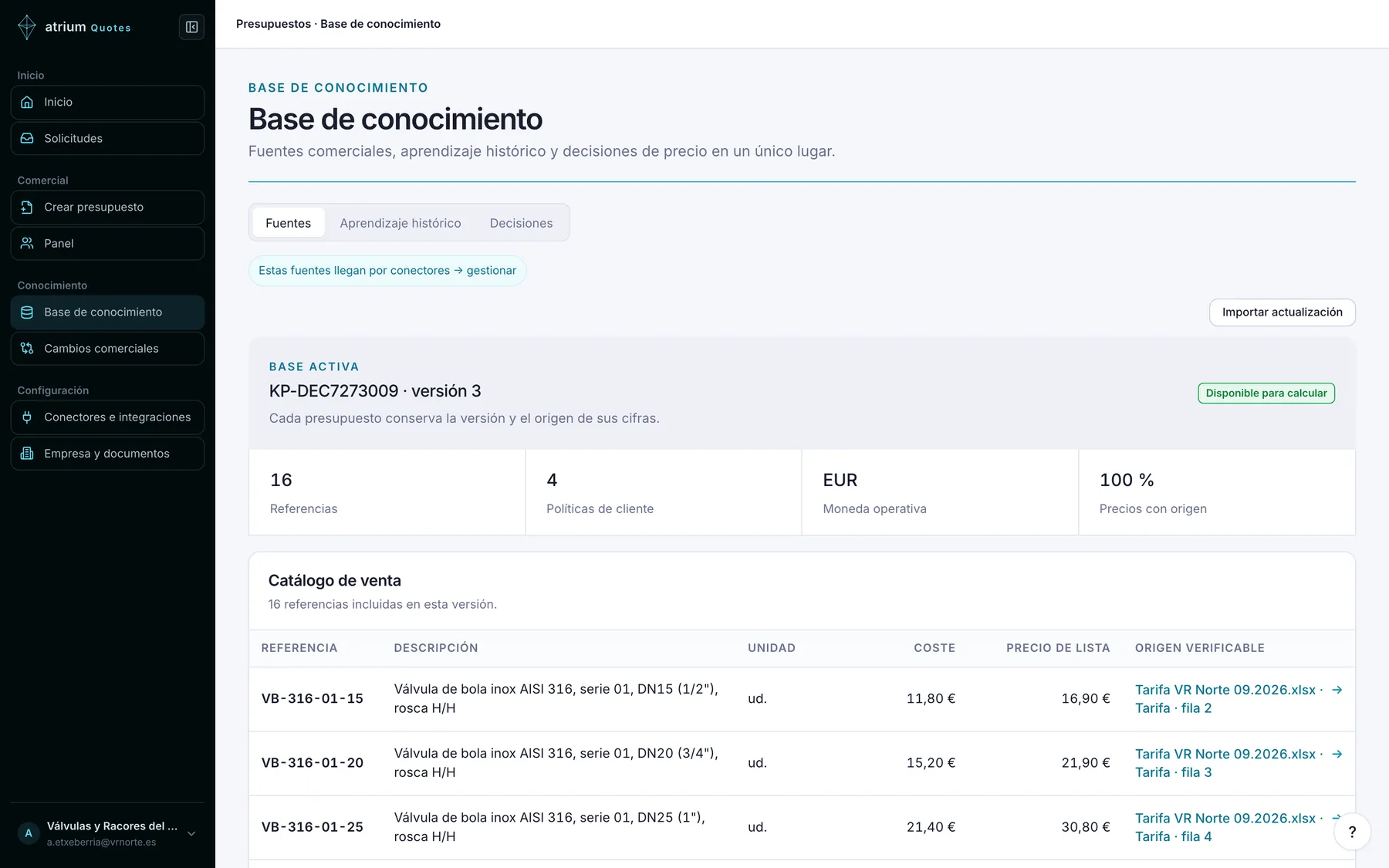Click the 4 Políticas de cliente card
1389x868 pixels.
point(664,492)
